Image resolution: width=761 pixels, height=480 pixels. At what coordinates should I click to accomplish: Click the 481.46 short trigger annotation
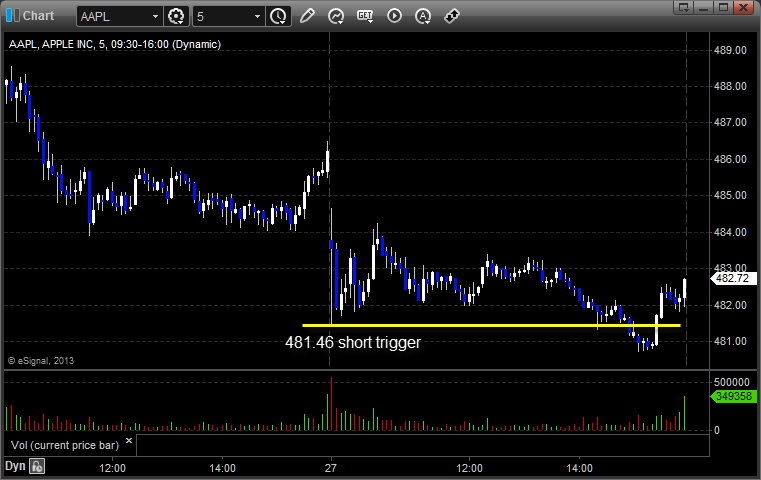coord(353,342)
